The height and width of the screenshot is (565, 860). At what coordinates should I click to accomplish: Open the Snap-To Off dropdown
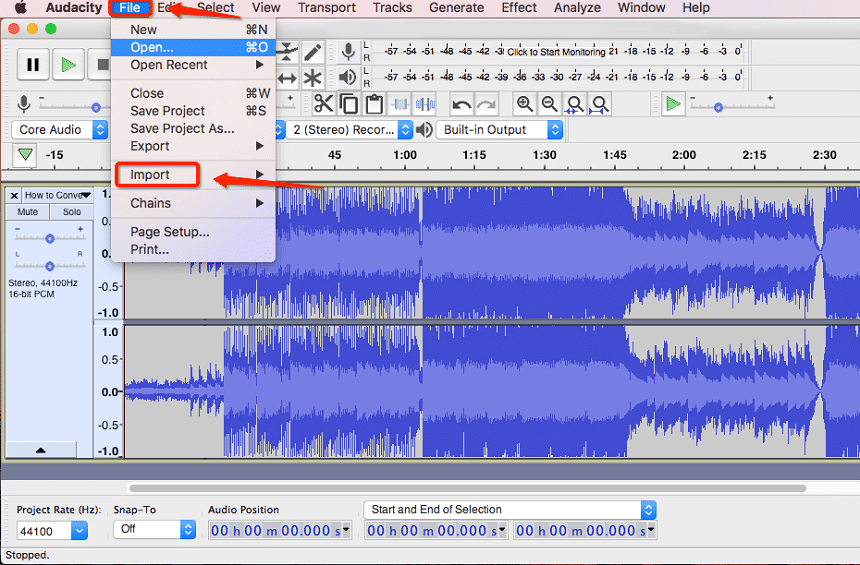(155, 529)
